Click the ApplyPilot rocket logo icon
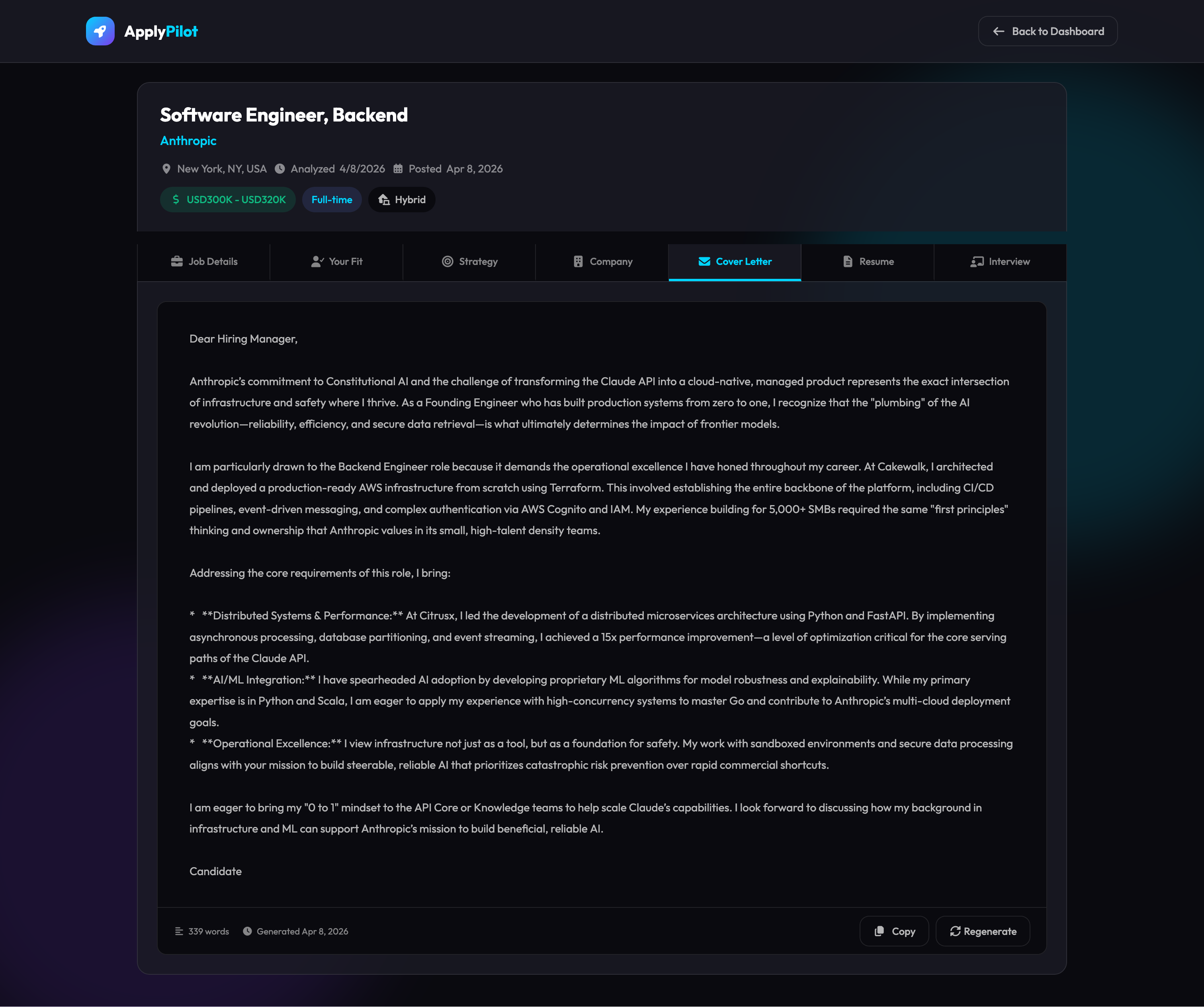Viewport: 1204px width, 1007px height. pyautogui.click(x=100, y=31)
